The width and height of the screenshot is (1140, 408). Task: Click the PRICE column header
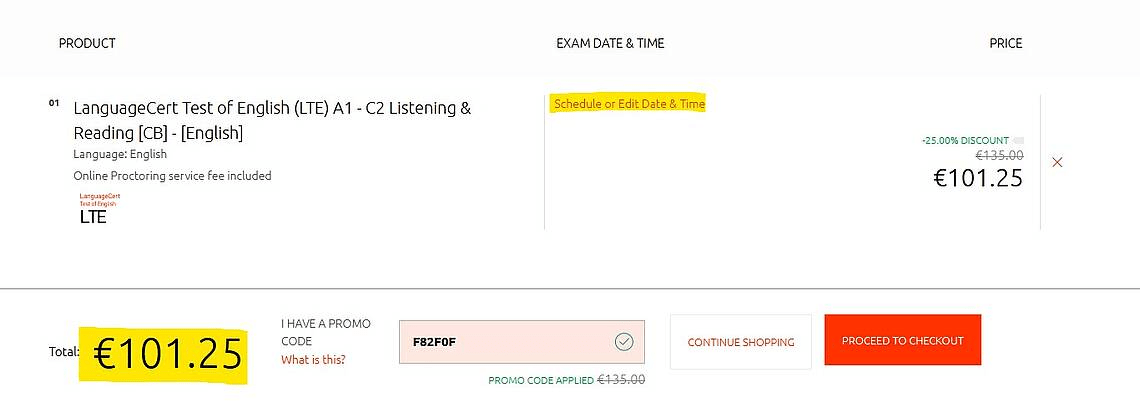(1005, 44)
